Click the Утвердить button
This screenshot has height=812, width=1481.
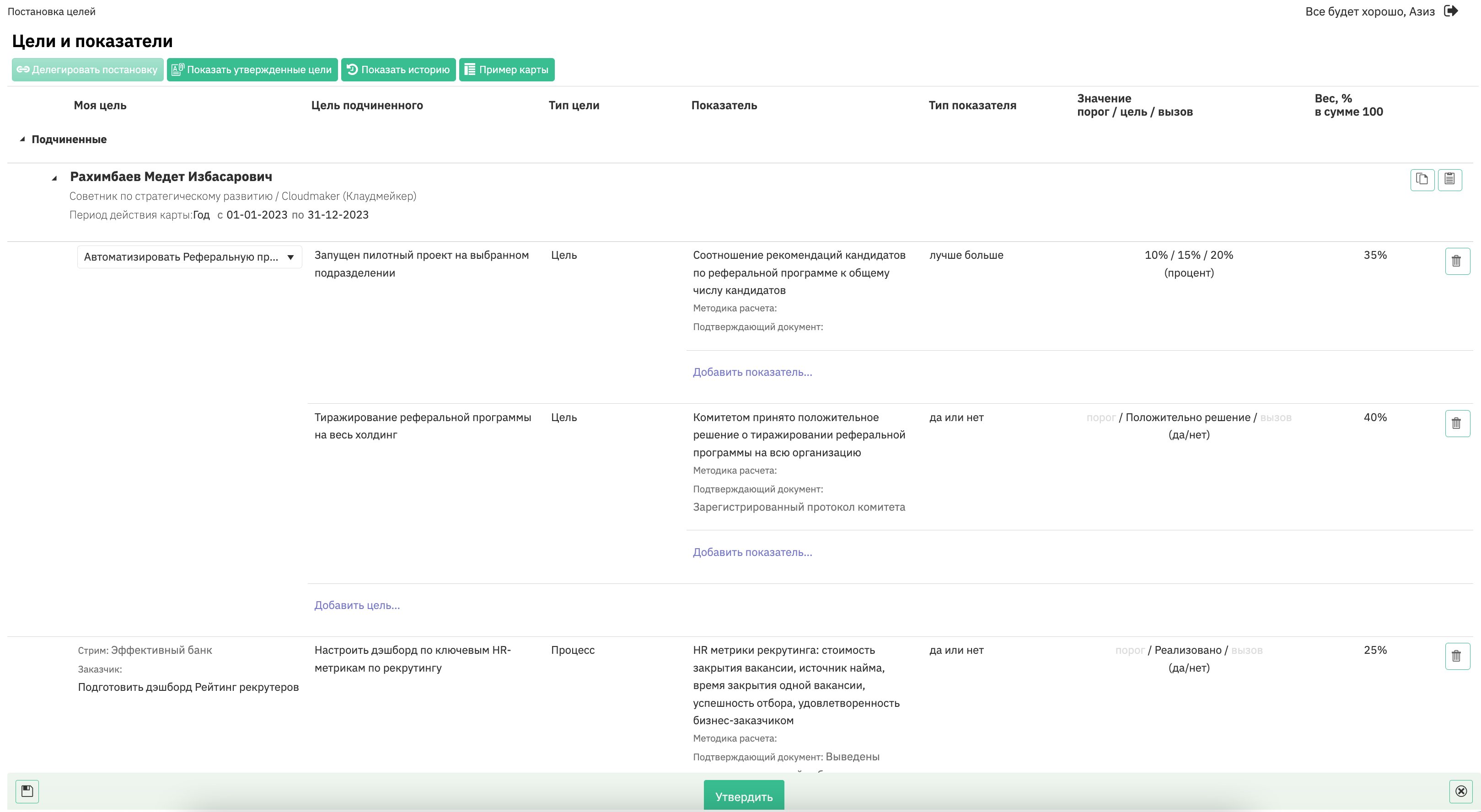pyautogui.click(x=743, y=796)
